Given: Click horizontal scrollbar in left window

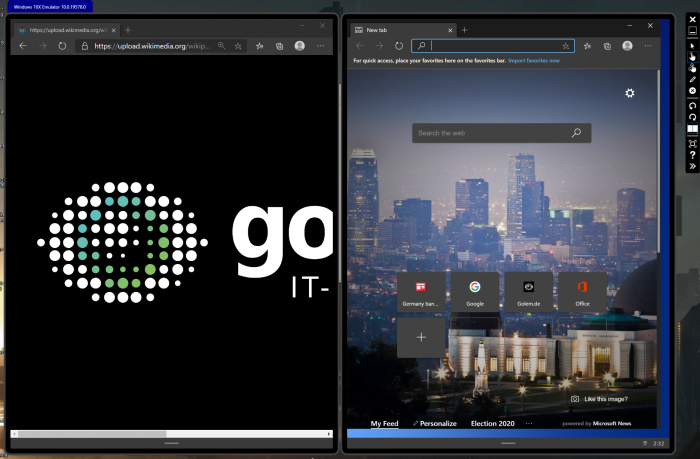Looking at the screenshot, I should click(92, 434).
